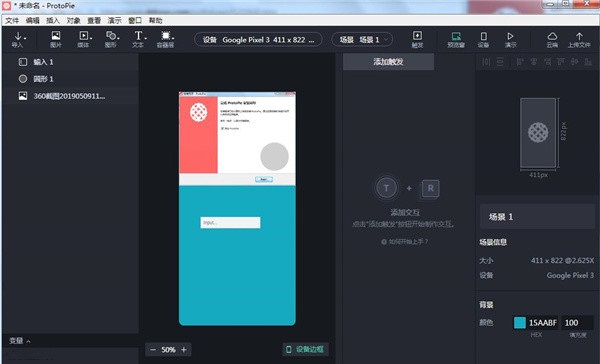Open the 预览窗 preview window
The height and width of the screenshot is (364, 600).
point(456,39)
